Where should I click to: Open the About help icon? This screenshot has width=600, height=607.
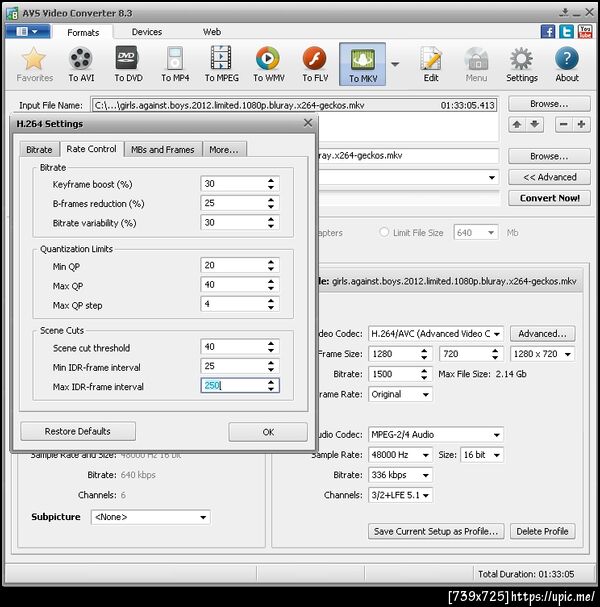point(567,64)
